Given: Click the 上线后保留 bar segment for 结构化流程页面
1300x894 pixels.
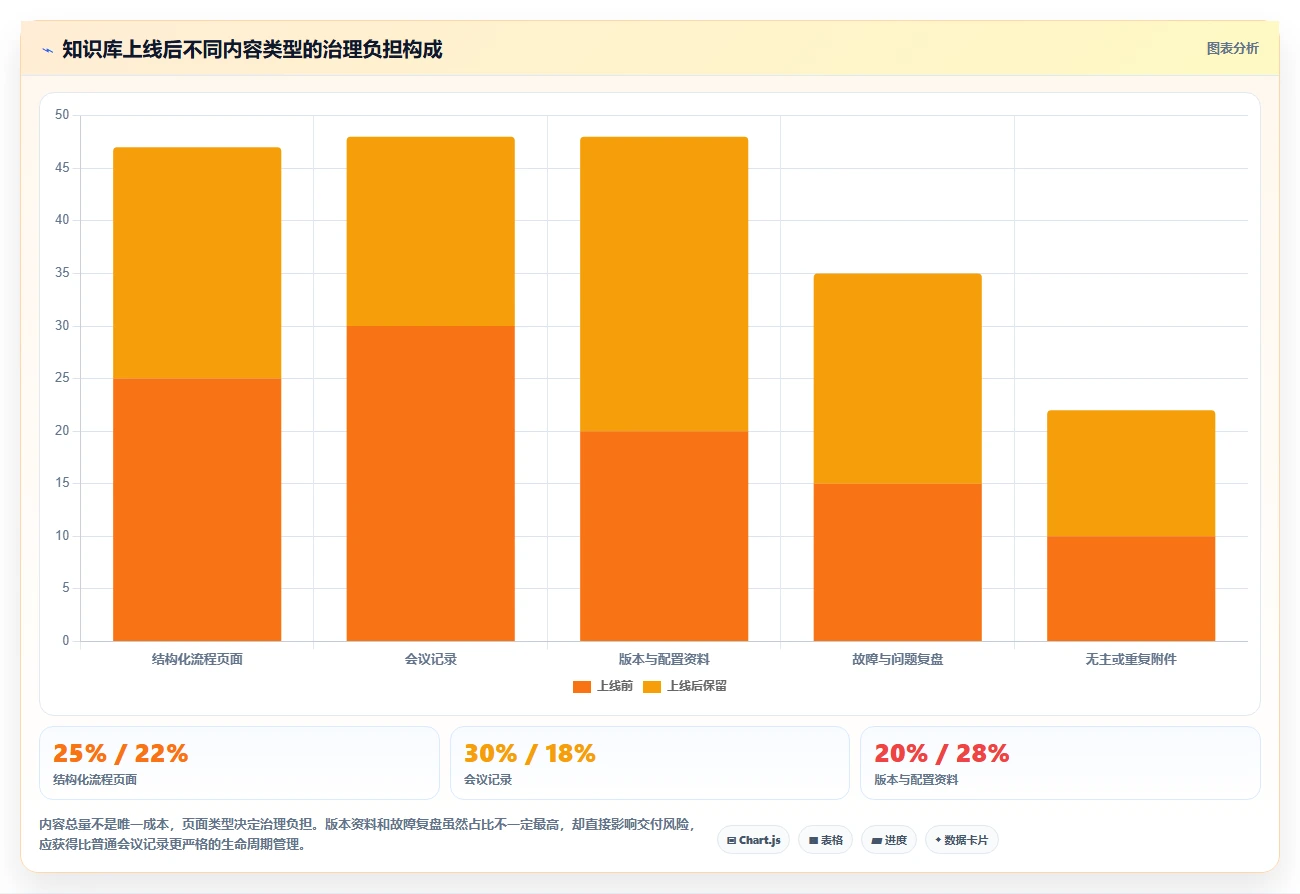Looking at the screenshot, I should tap(197, 263).
